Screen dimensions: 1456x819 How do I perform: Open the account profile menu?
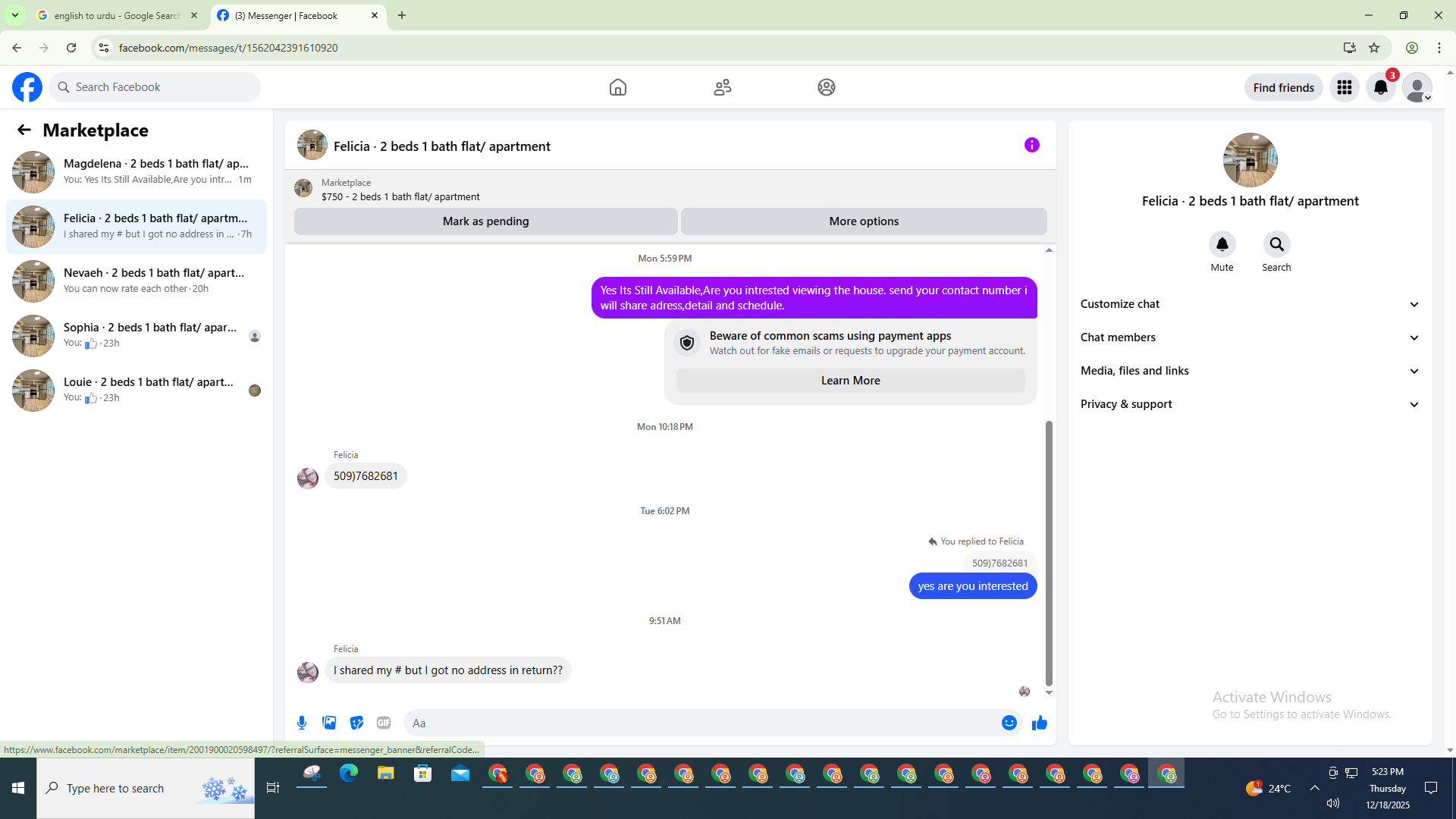[x=1417, y=87]
